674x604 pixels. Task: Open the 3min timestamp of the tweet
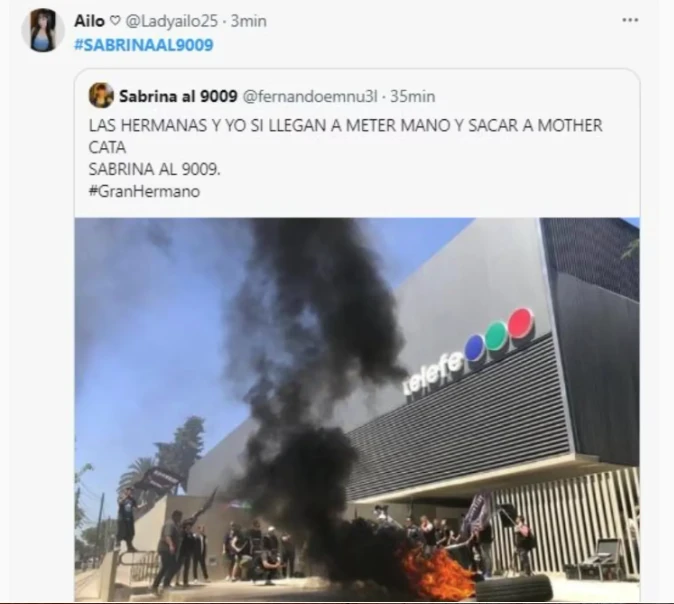coord(248,21)
